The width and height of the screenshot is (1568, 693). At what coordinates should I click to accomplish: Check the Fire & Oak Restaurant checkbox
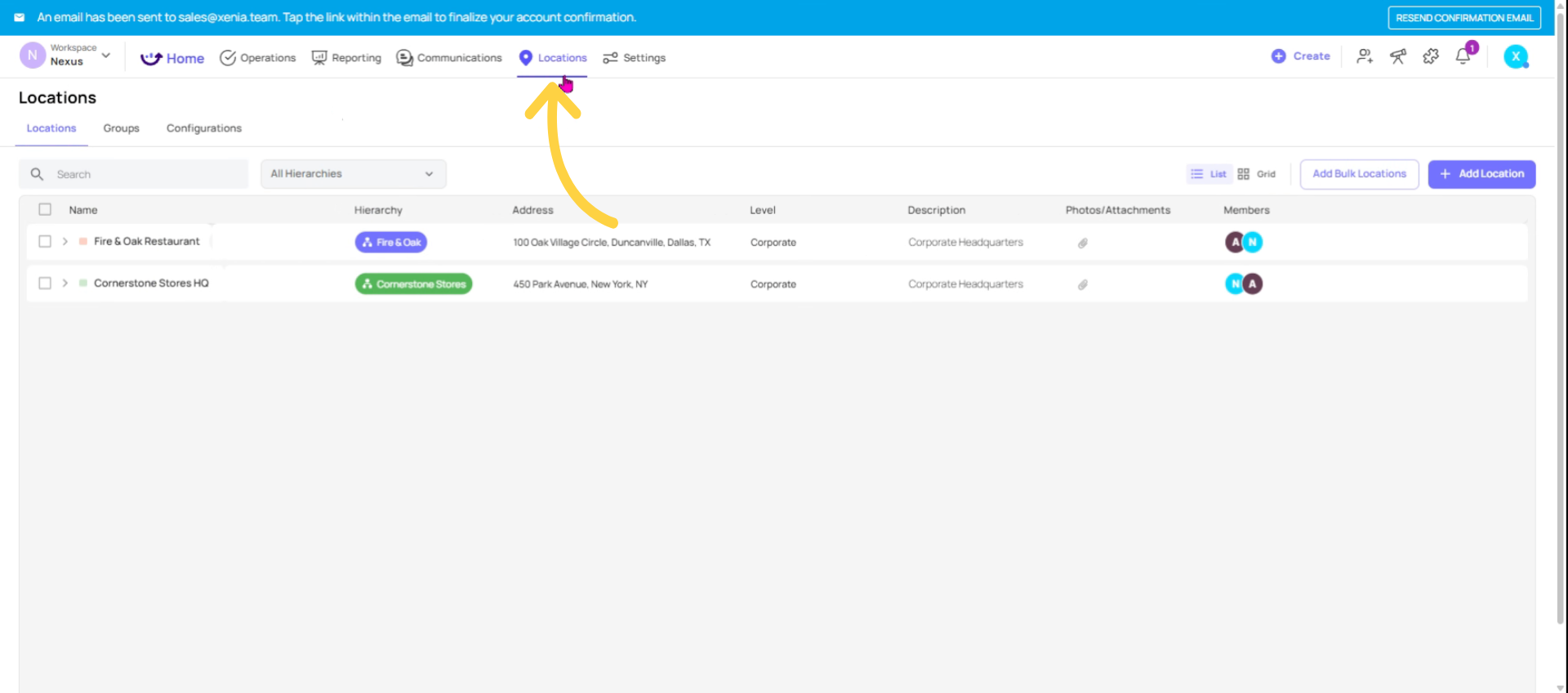pyautogui.click(x=45, y=241)
